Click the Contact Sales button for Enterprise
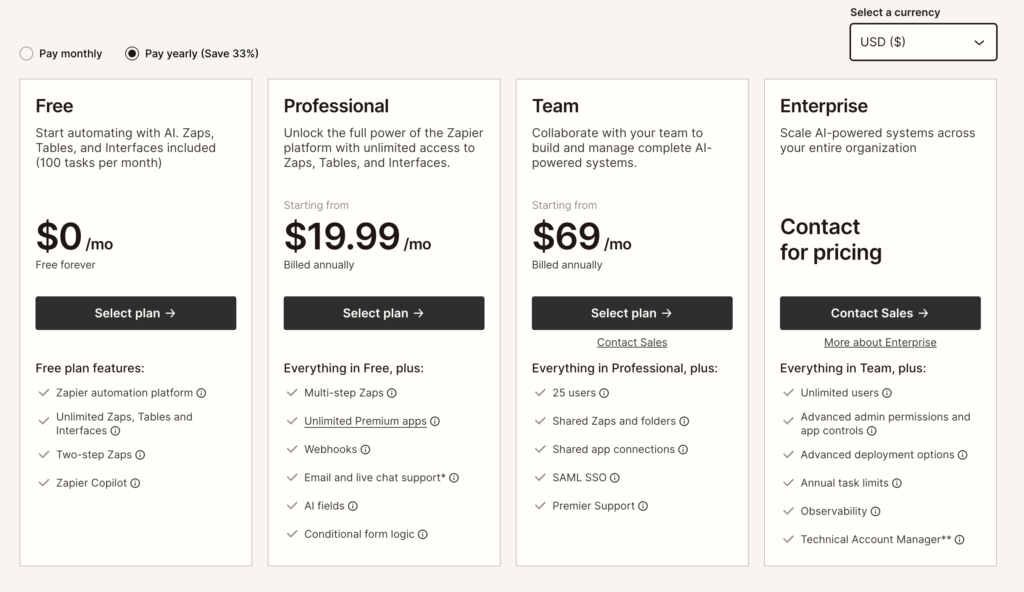 (880, 313)
